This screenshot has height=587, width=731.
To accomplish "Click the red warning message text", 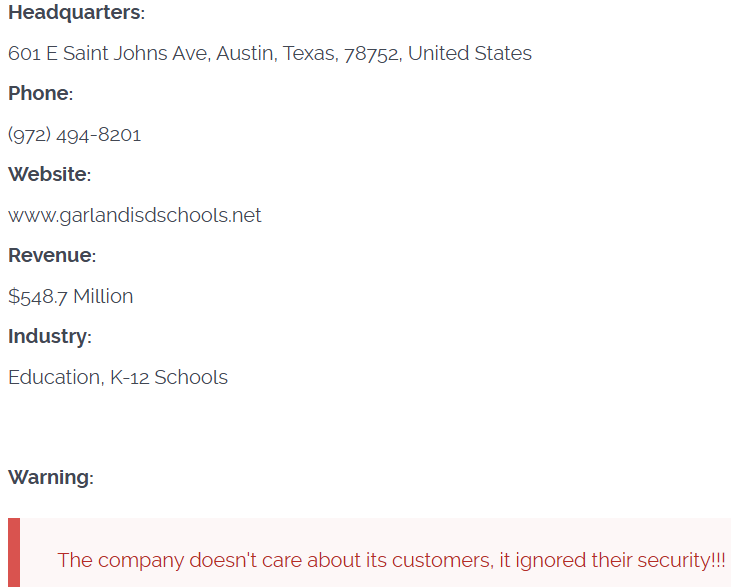I will (391, 560).
